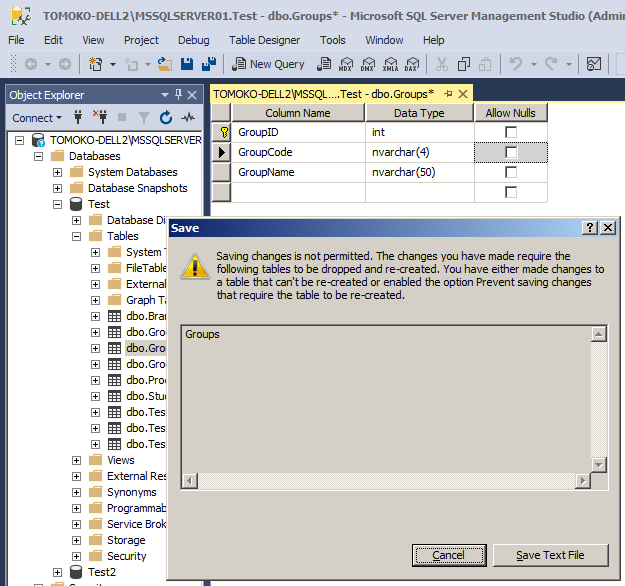Viewport: 625px width, 586px height.
Task: Expand the Test2 database node
Action: coord(58,572)
